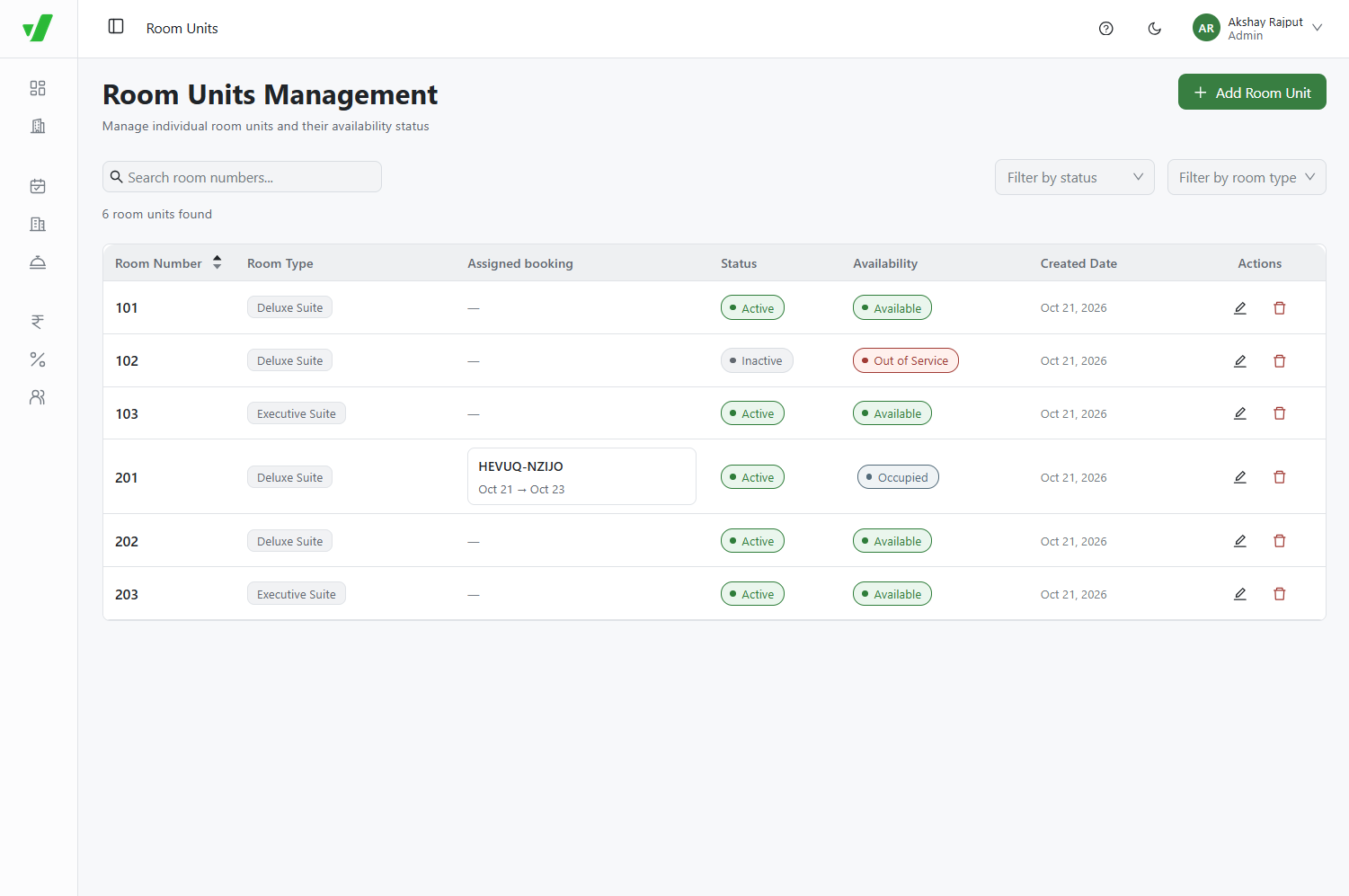Screen dimensions: 1349x896
Task: Click the Deluxe Suite tag for room 201
Action: coord(289,477)
